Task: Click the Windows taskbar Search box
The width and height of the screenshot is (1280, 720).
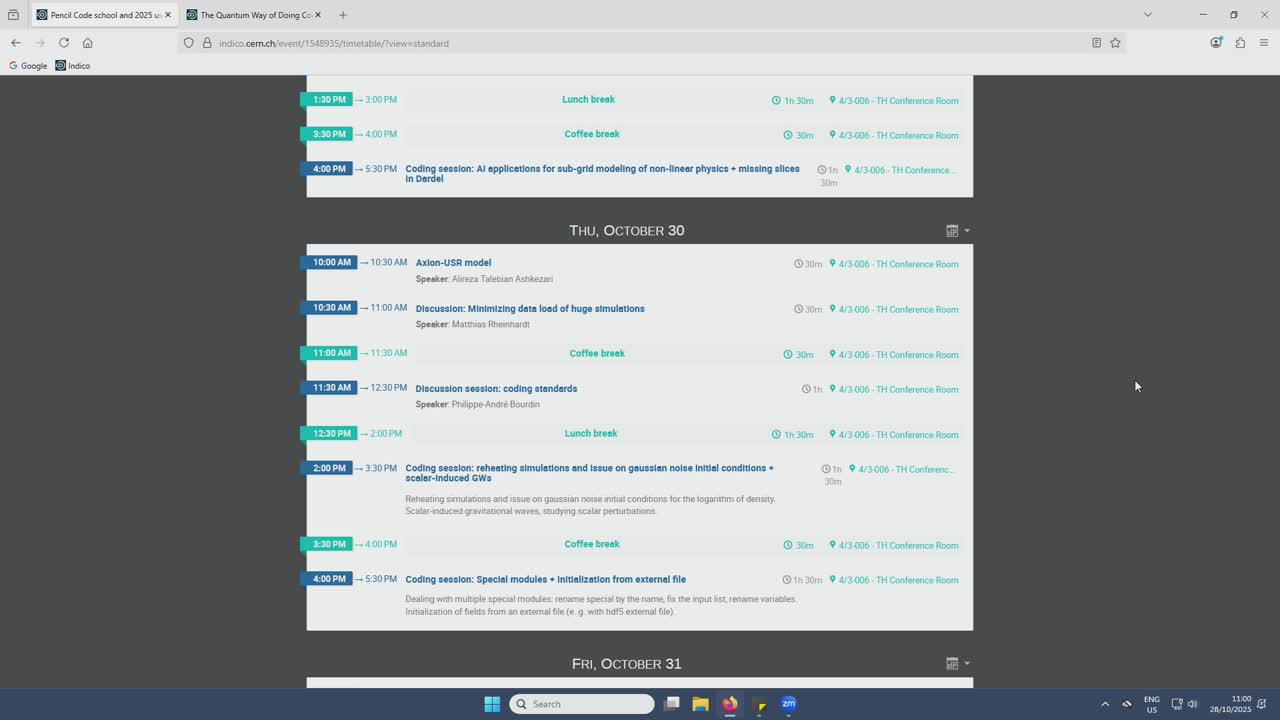Action: pyautogui.click(x=582, y=704)
